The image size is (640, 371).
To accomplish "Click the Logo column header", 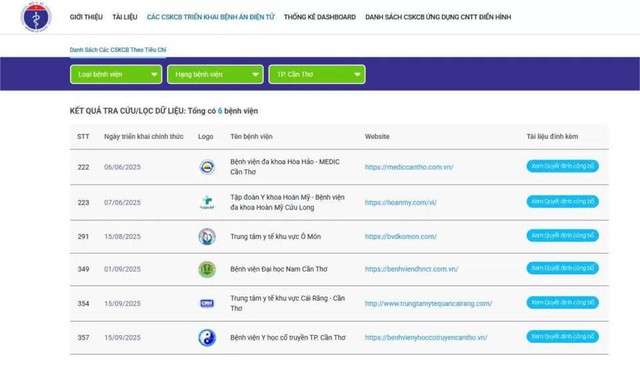I will click(x=205, y=136).
